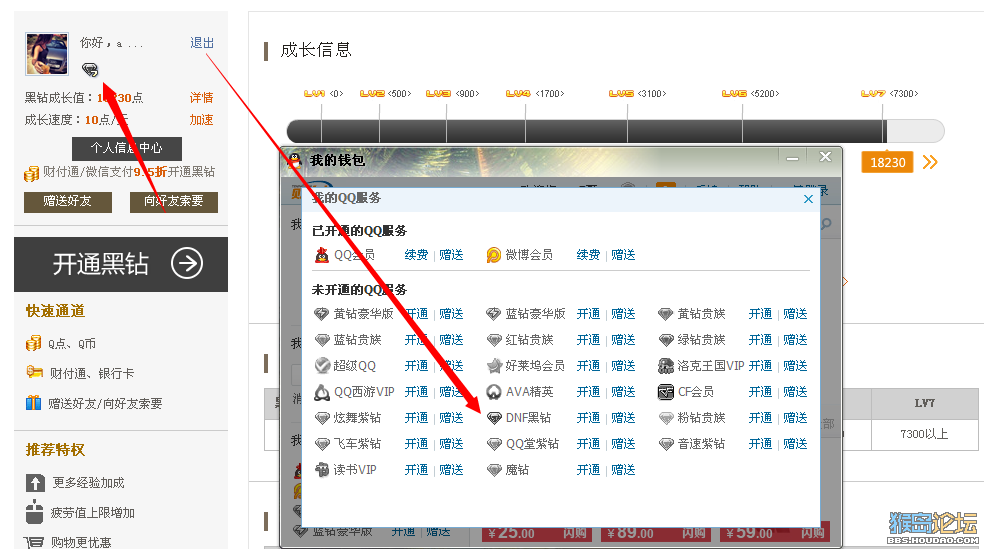This screenshot has width=984, height=549.
Task: Click the 微博会员 icon
Action: (494, 255)
